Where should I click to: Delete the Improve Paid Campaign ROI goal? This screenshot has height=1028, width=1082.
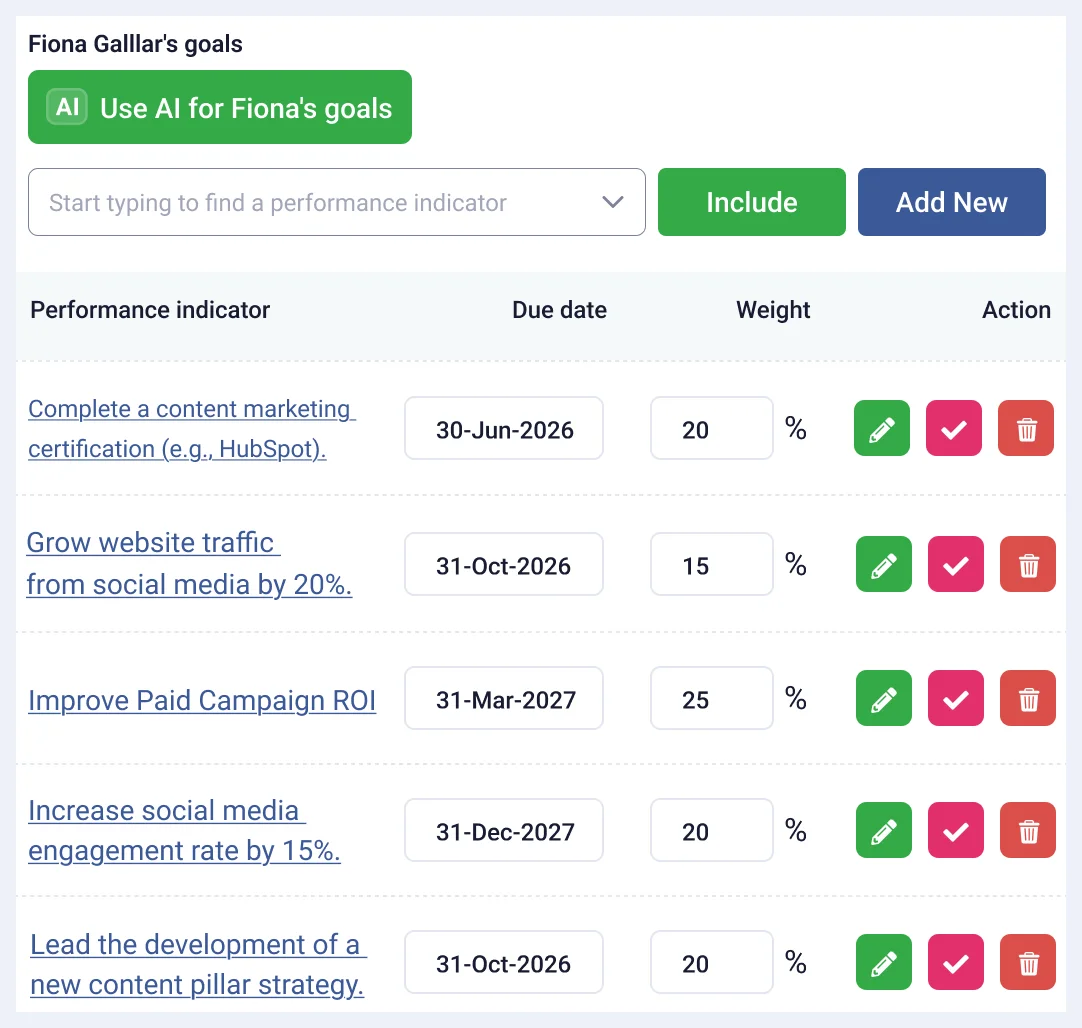[x=1028, y=698]
